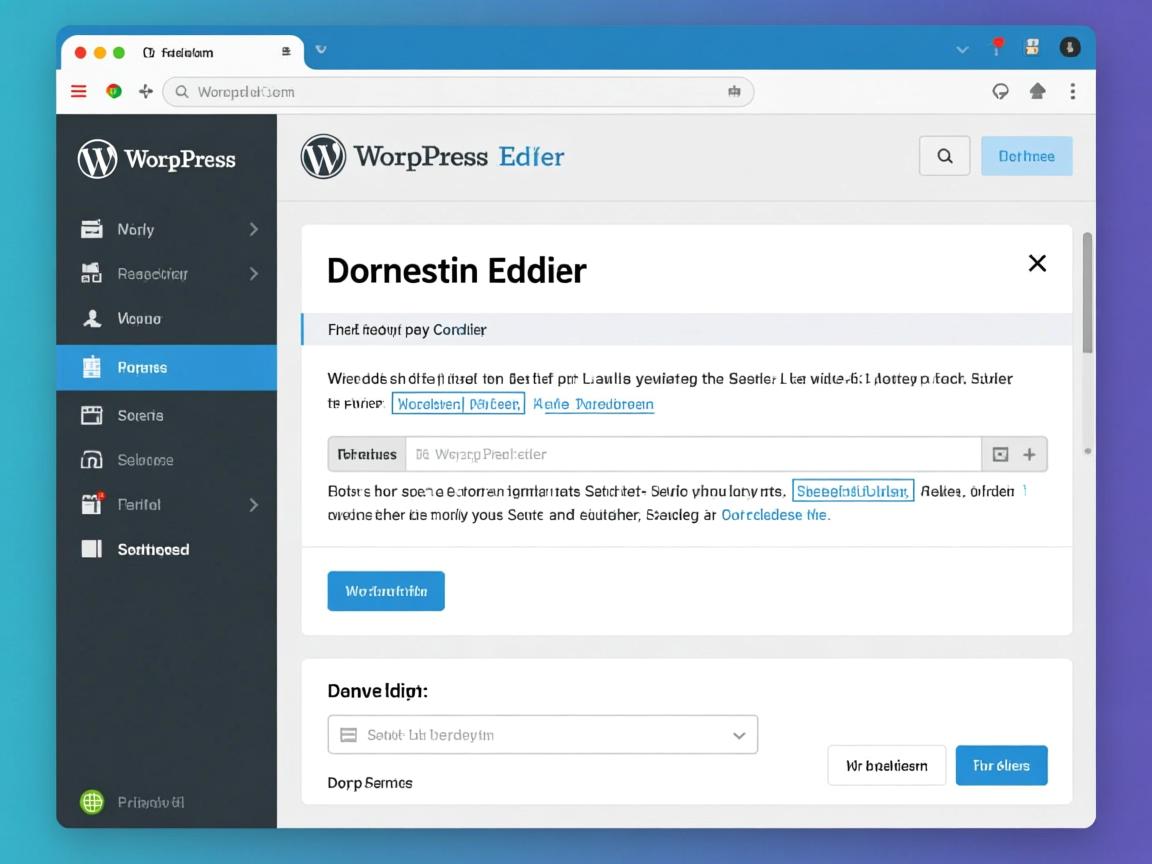Click the speech bubble icon in browser toolbar
This screenshot has width=1152, height=864.
coord(1000,91)
